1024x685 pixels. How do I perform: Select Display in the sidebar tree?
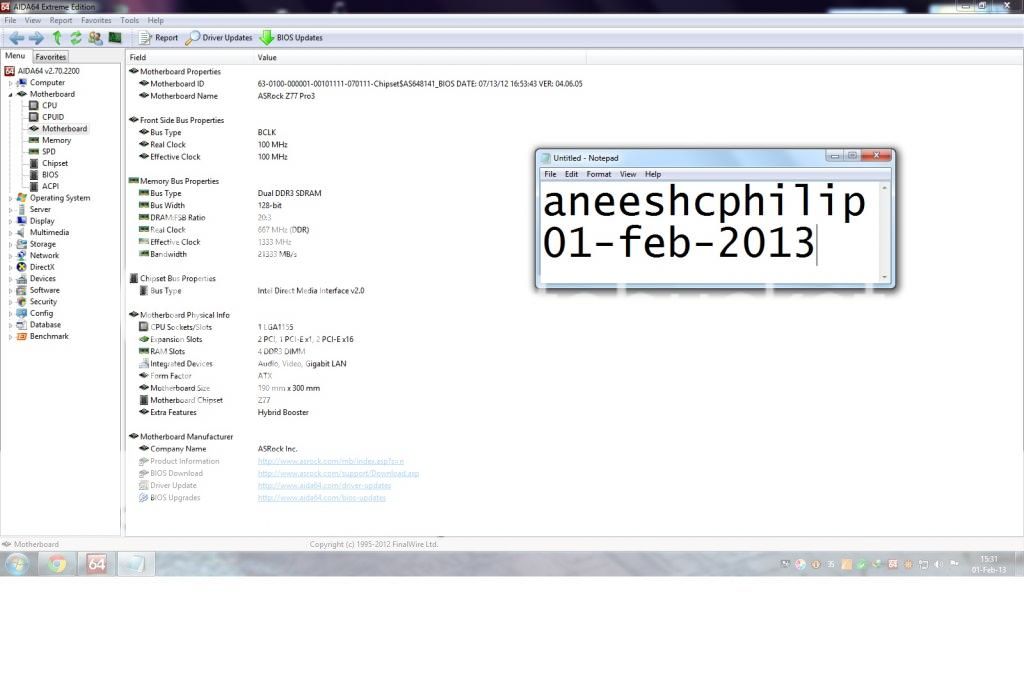coord(42,221)
